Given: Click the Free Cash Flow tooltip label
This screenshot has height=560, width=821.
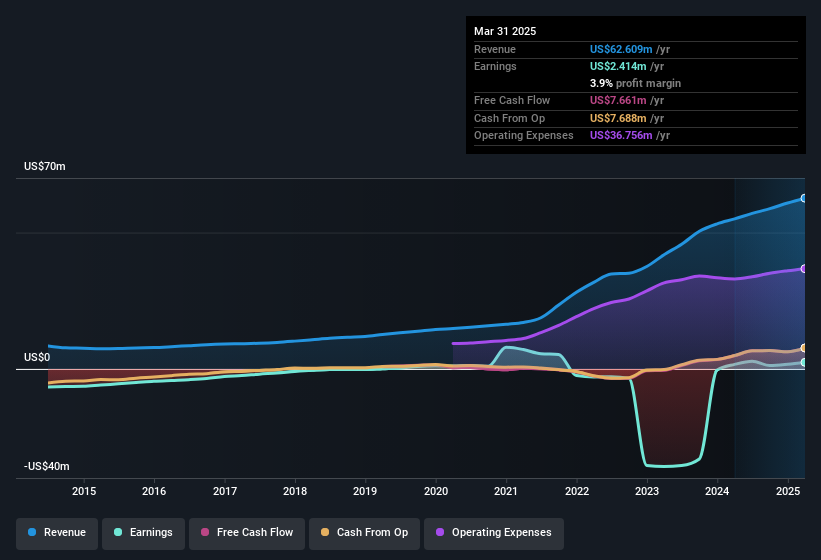Looking at the screenshot, I should coord(512,100).
